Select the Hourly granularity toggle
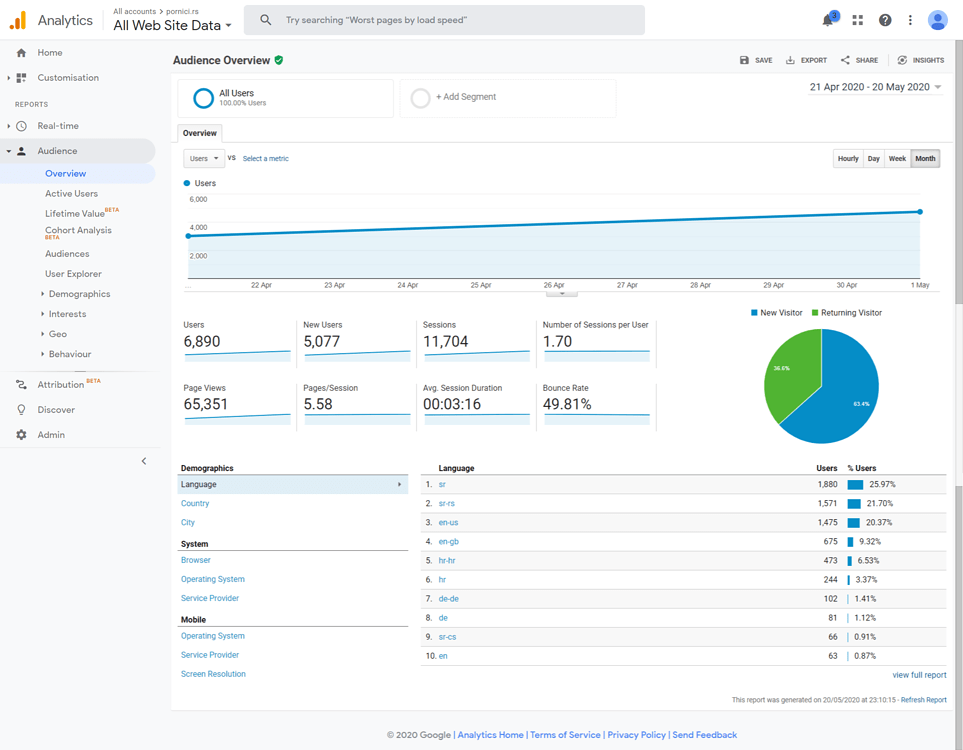 pyautogui.click(x=848, y=158)
